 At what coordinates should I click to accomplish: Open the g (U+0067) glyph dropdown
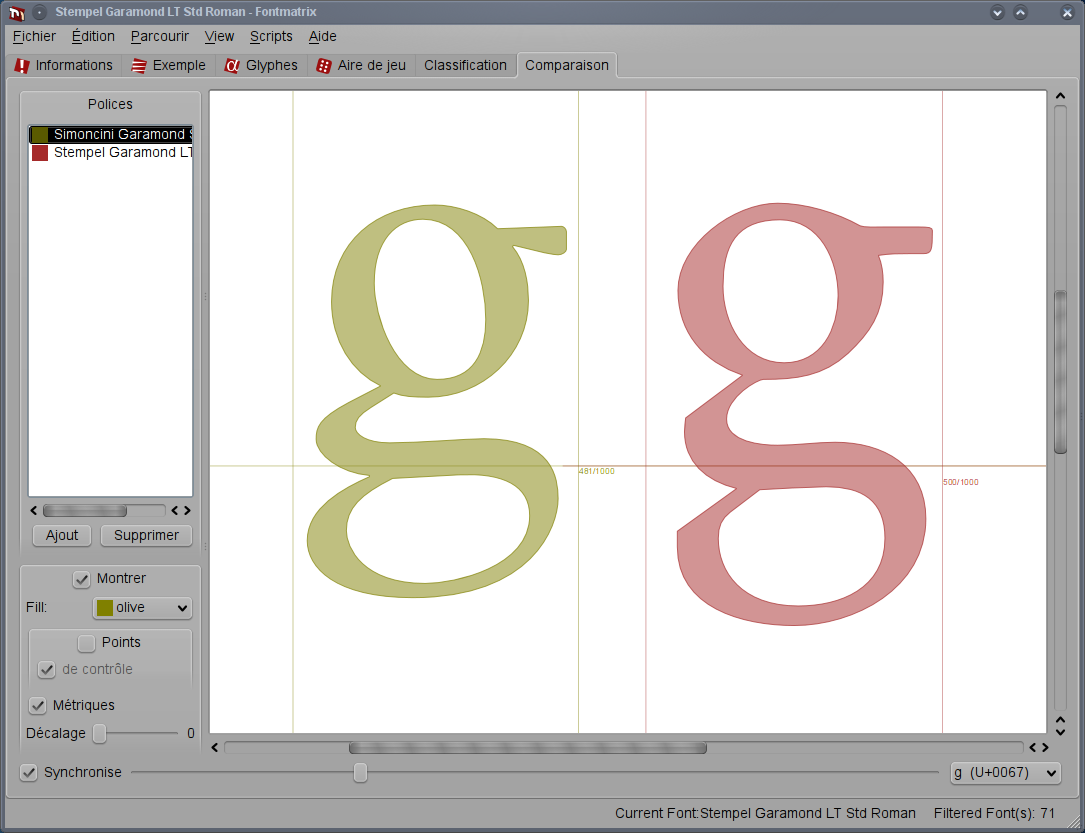pos(1005,773)
